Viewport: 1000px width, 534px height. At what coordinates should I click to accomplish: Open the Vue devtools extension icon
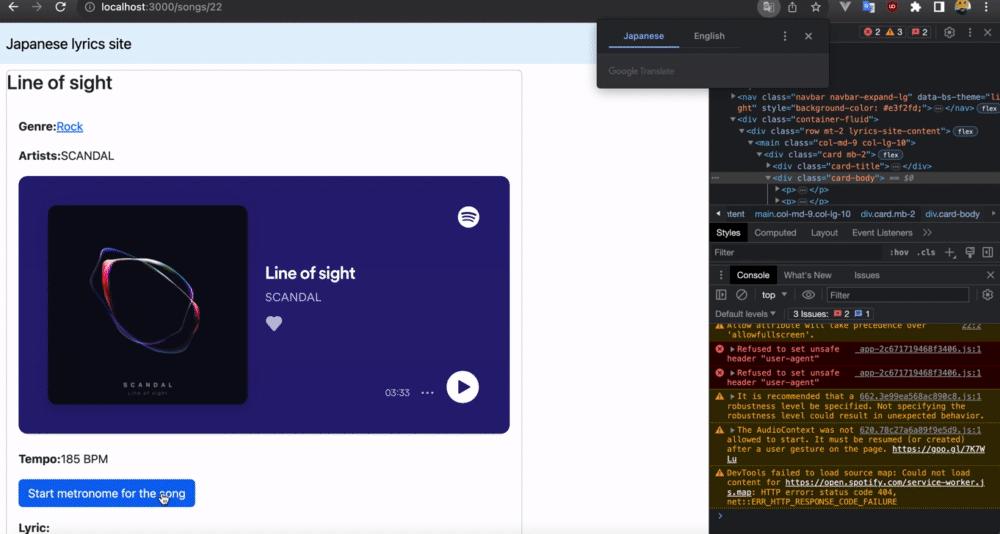click(x=845, y=7)
